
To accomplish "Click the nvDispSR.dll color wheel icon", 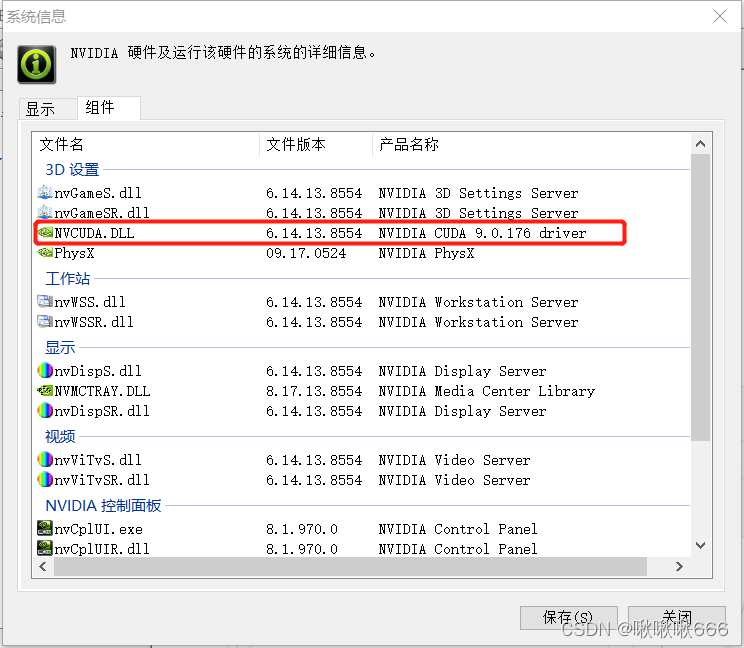I will 45,410.
